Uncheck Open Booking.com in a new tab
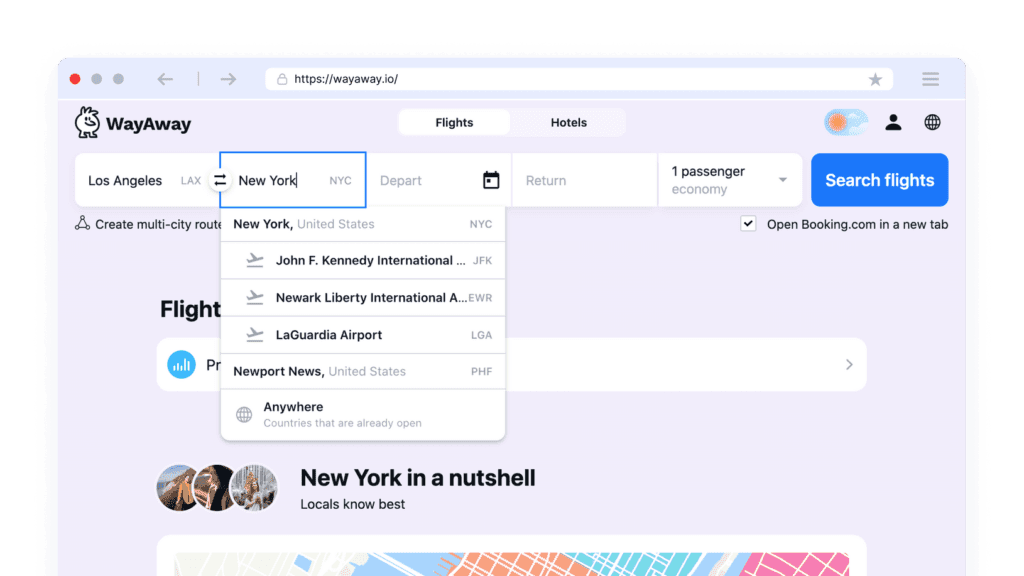 point(748,224)
